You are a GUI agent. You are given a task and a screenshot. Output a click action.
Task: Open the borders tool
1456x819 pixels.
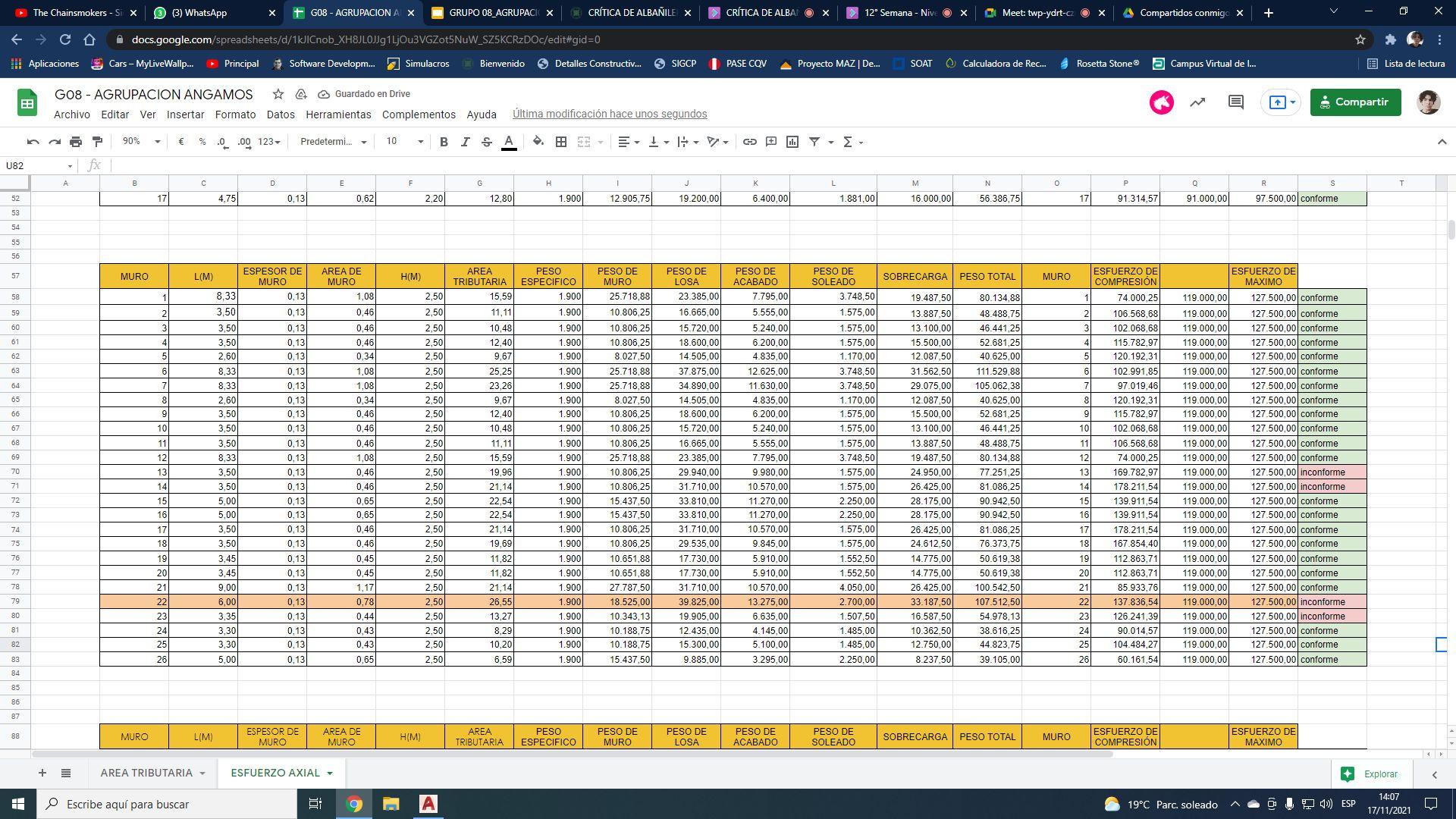(x=561, y=142)
